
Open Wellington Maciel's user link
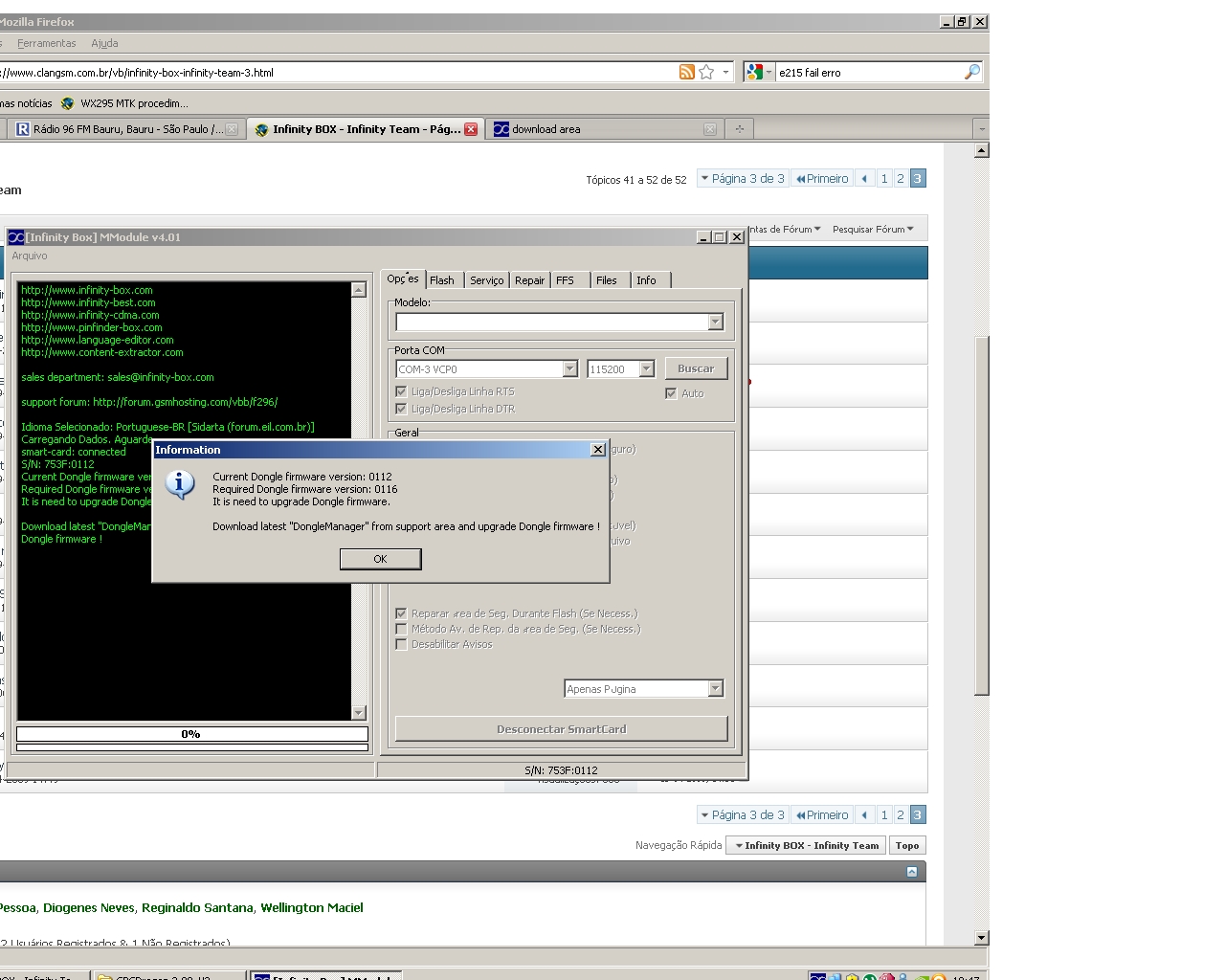pyautogui.click(x=312, y=907)
